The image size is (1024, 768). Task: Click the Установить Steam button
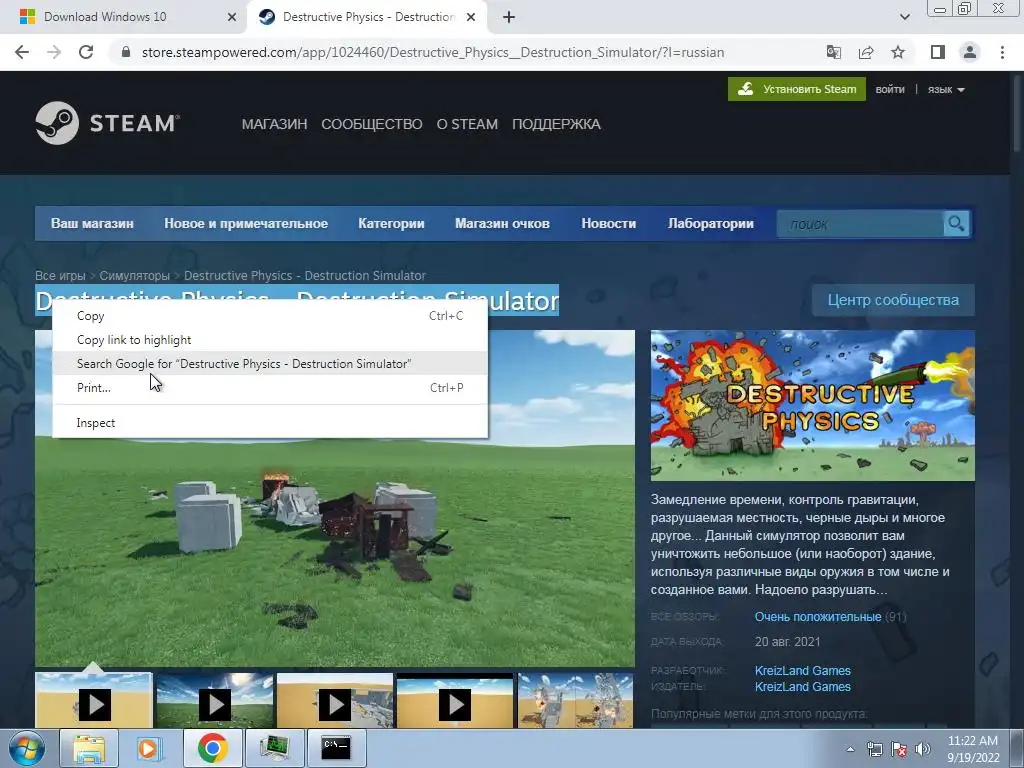797,89
